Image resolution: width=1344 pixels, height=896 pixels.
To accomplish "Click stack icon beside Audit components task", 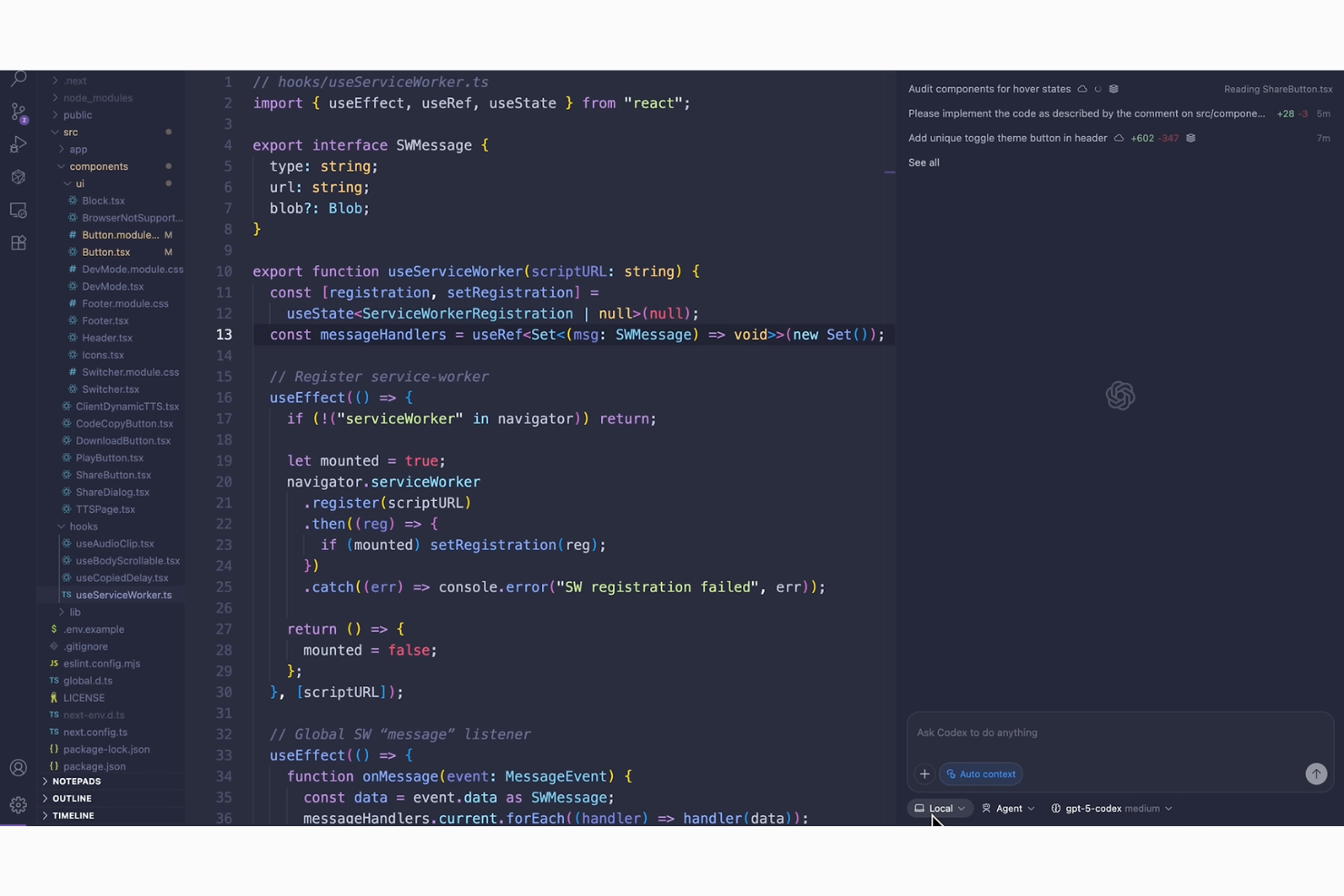I will [x=1113, y=89].
